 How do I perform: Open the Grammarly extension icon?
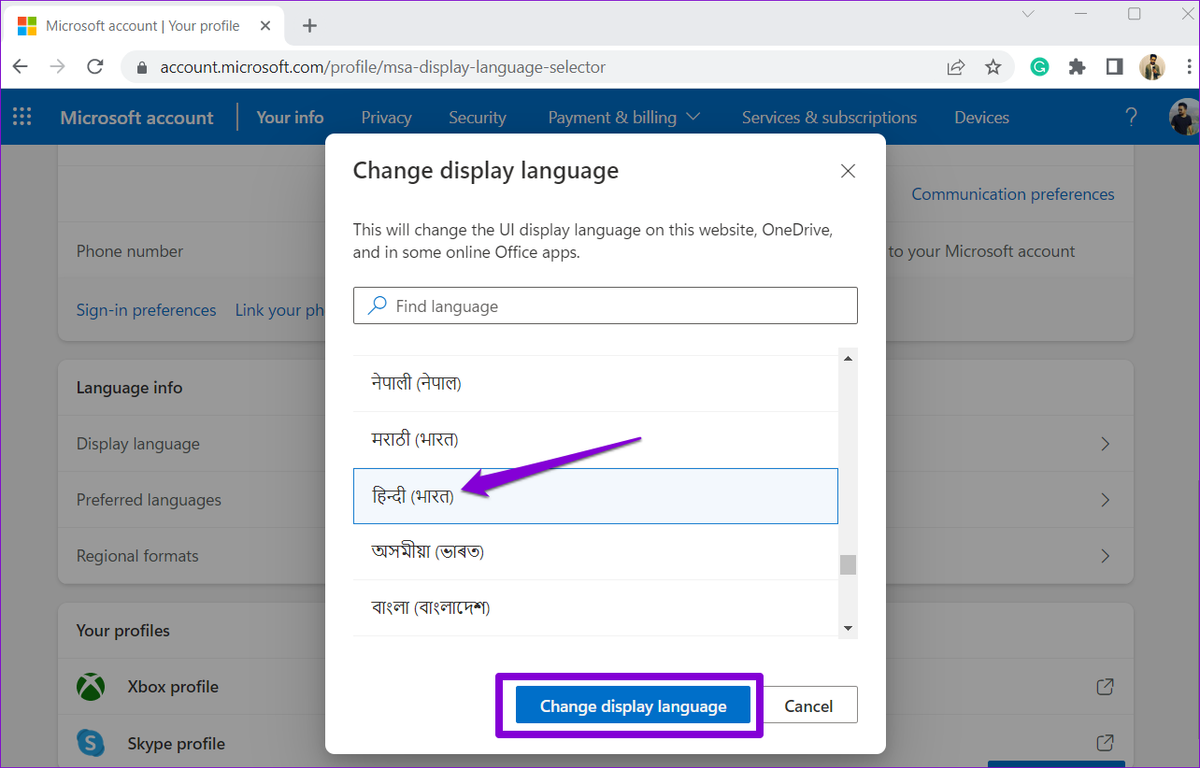1040,67
